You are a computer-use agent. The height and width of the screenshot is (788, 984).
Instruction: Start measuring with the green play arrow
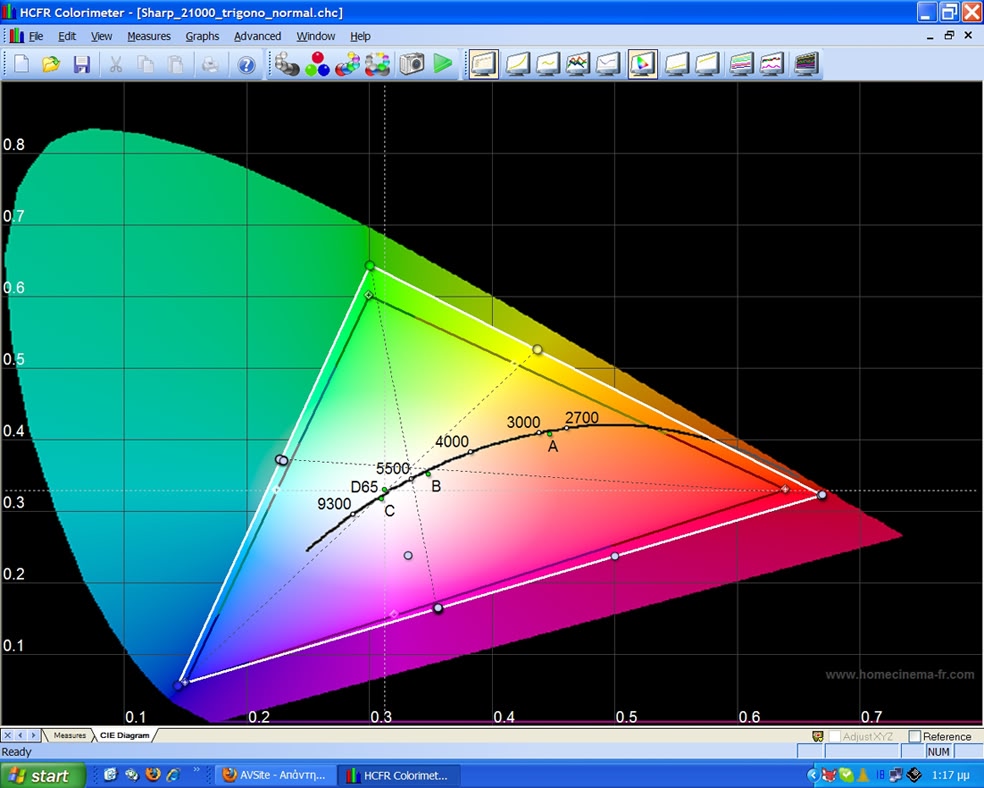443,65
